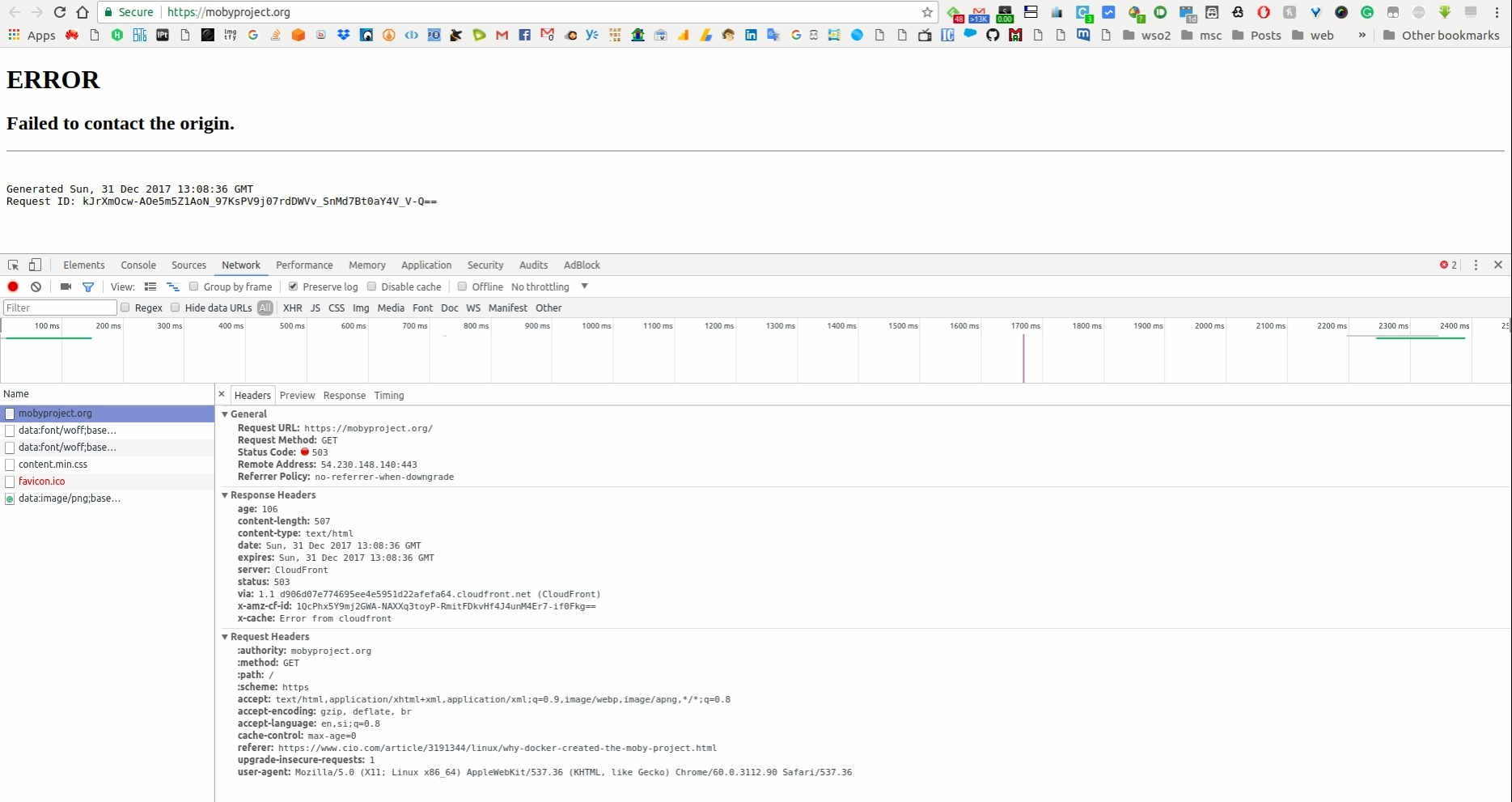
Task: Close the request details pane
Action: (222, 394)
